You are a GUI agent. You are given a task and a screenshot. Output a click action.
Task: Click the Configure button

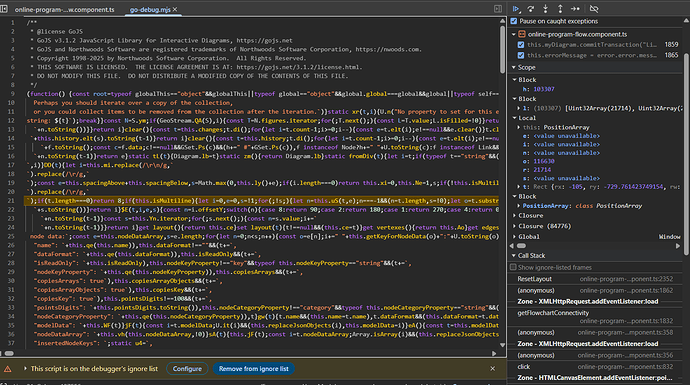click(187, 369)
